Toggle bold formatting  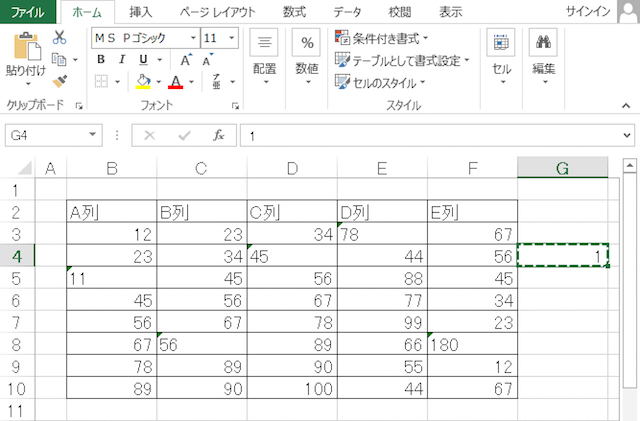(101, 60)
